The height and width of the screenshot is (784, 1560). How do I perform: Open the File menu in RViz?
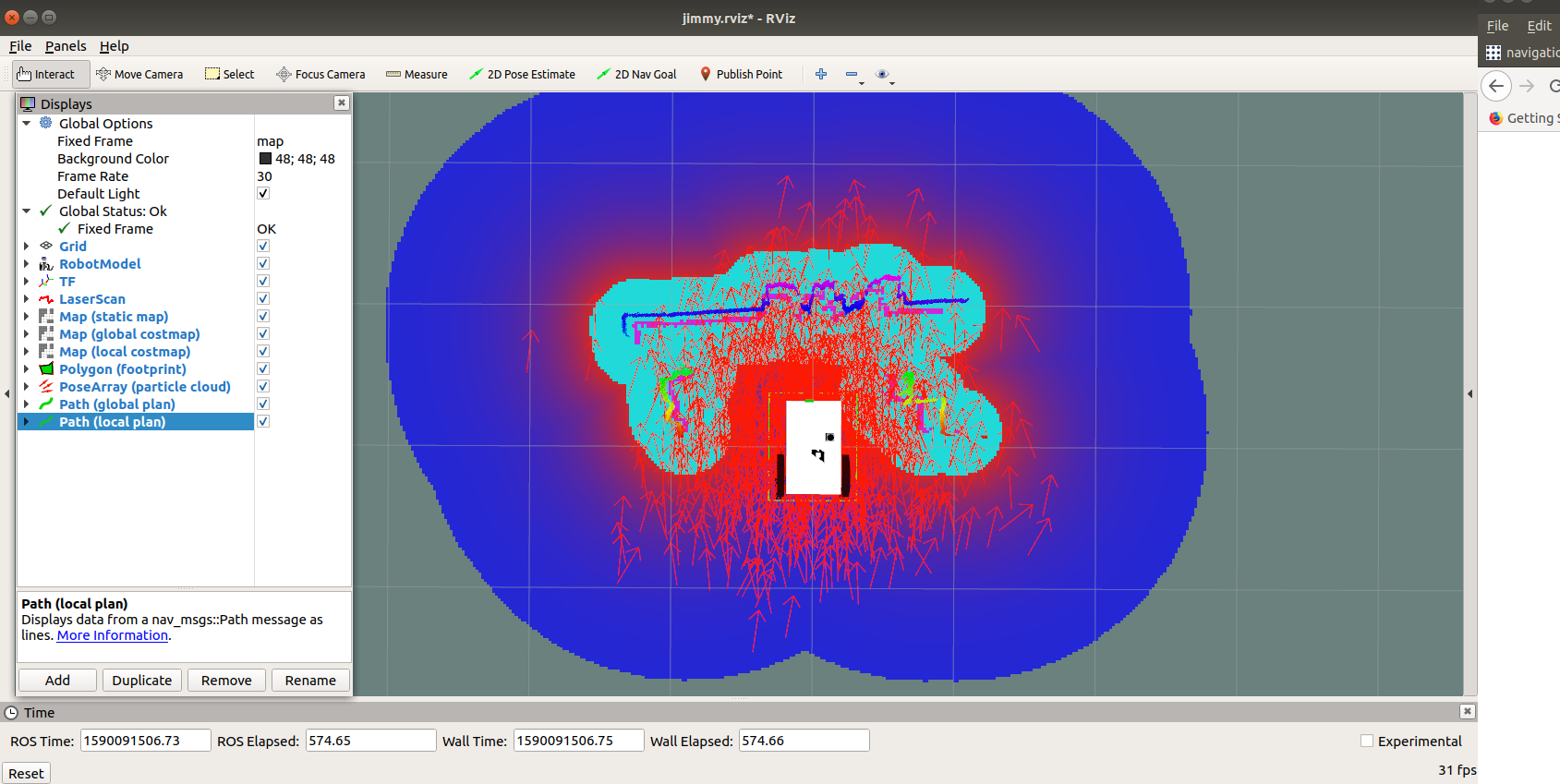tap(20, 46)
